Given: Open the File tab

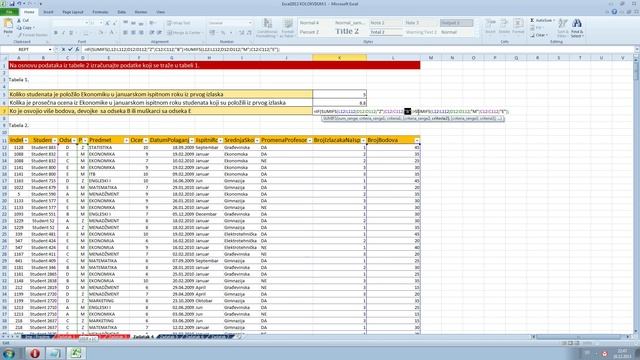Looking at the screenshot, I should 9,12.
